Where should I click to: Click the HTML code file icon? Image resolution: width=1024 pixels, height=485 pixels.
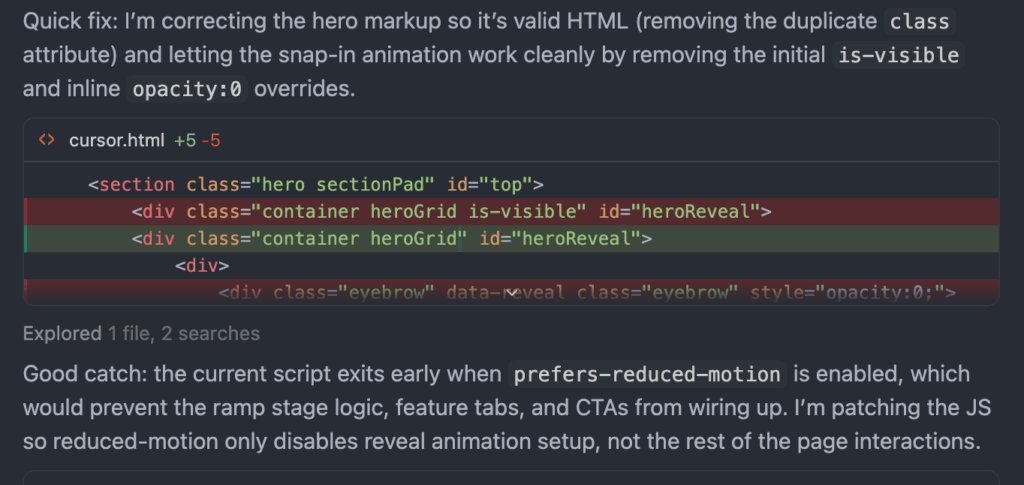tap(46, 140)
